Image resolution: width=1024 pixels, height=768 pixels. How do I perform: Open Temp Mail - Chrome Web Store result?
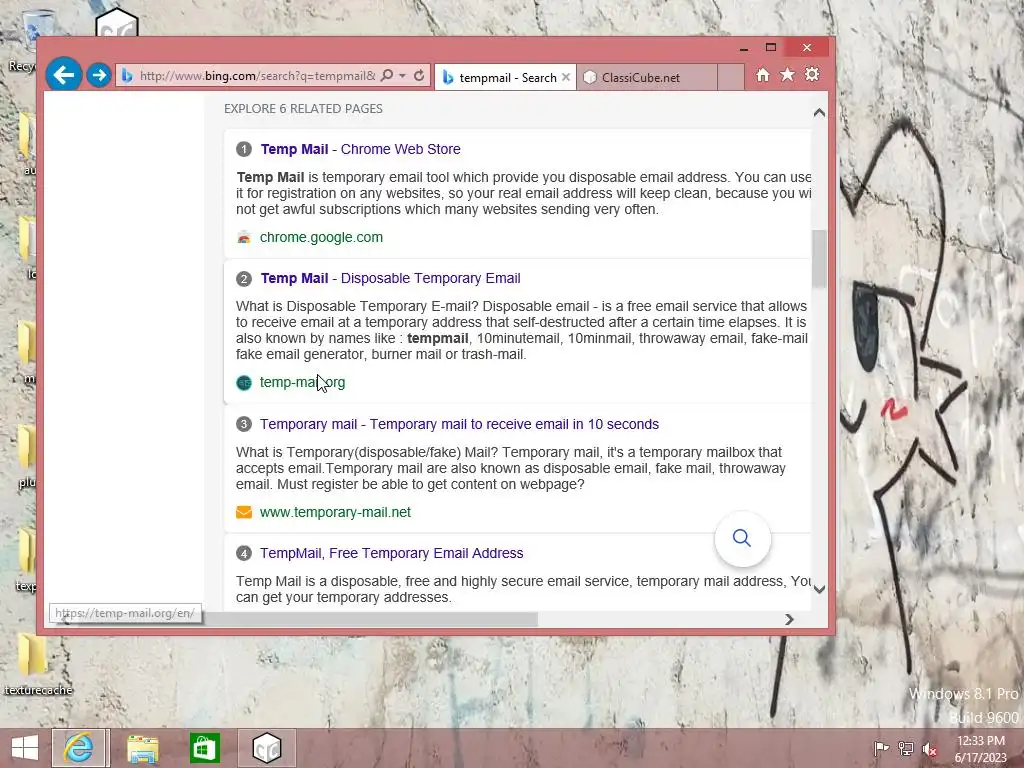(x=360, y=149)
